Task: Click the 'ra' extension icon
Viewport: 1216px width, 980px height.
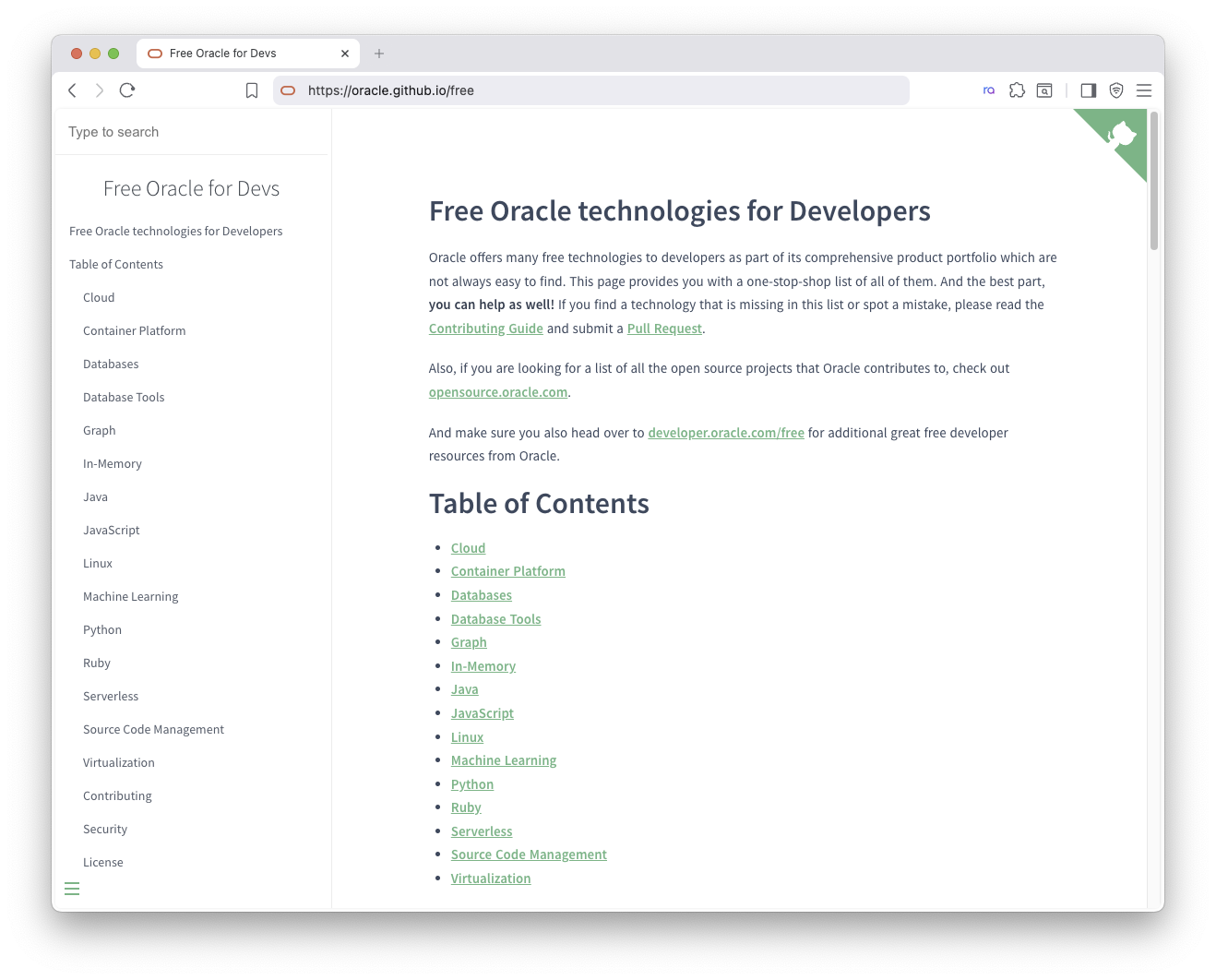Action: [x=989, y=90]
